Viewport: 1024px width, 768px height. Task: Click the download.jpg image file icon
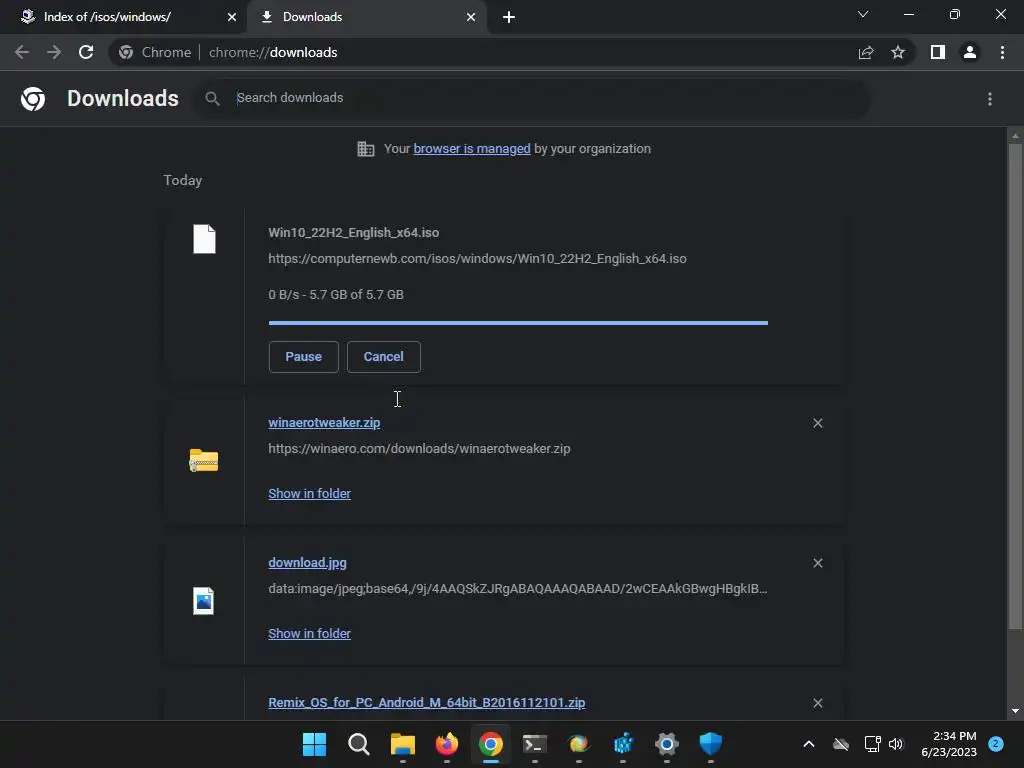(204, 601)
